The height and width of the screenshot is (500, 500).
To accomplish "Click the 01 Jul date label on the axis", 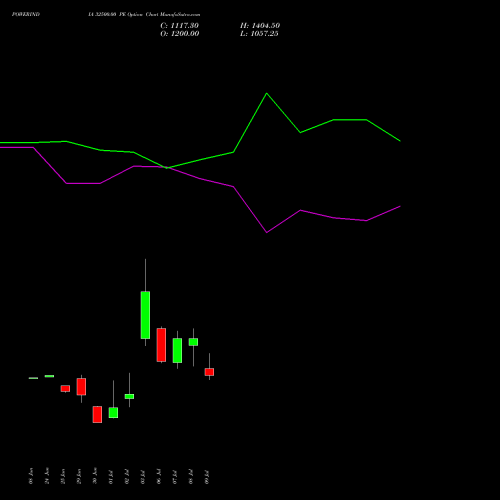I will [111, 477].
